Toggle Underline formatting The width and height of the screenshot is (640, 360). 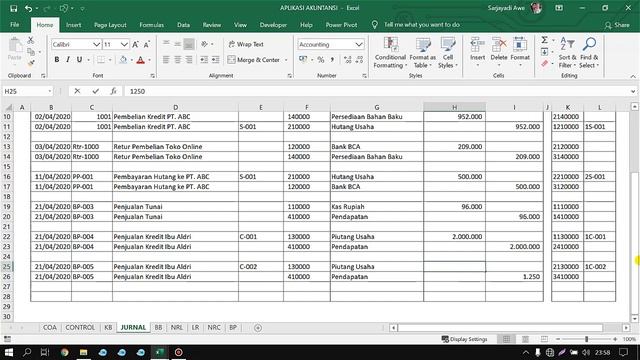[79, 60]
